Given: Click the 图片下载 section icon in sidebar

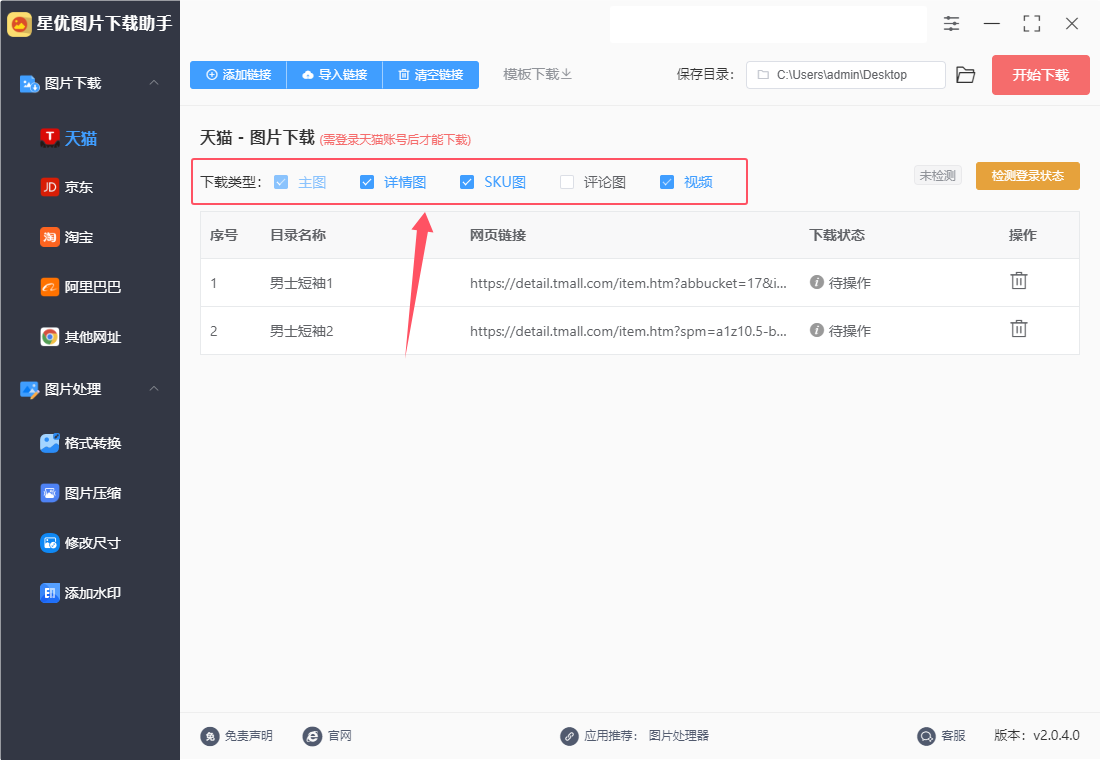Looking at the screenshot, I should point(29,84).
